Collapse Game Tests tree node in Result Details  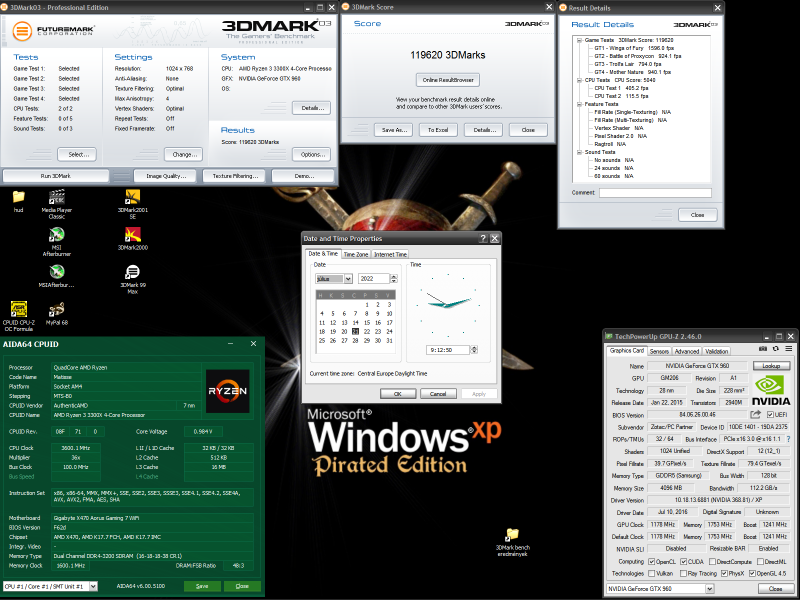click(580, 40)
